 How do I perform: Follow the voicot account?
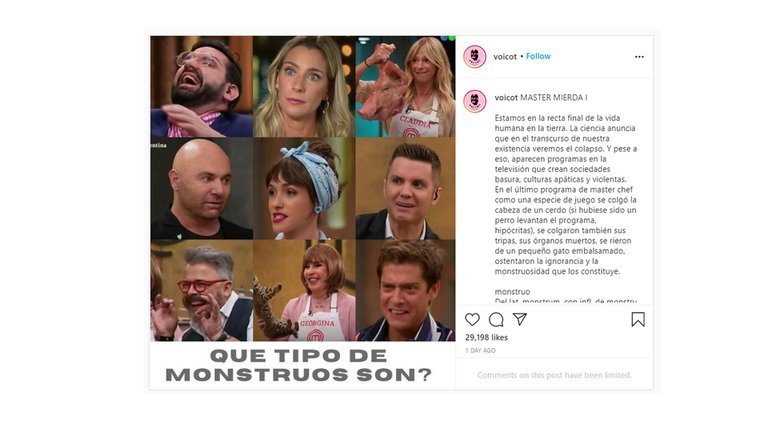pos(538,56)
